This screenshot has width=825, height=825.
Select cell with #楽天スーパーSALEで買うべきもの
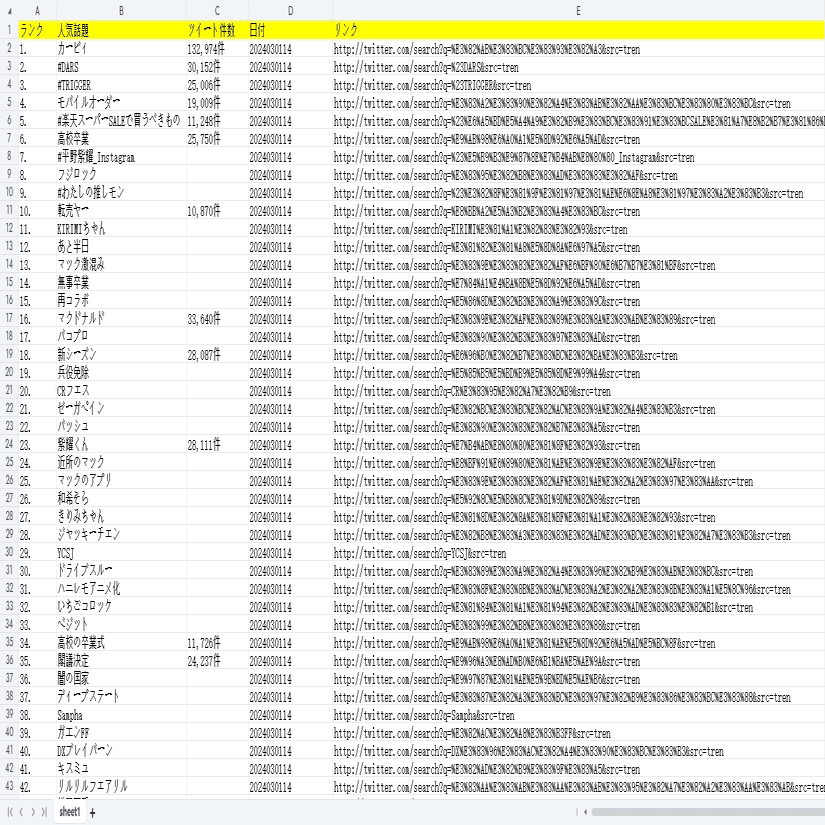coord(121,120)
